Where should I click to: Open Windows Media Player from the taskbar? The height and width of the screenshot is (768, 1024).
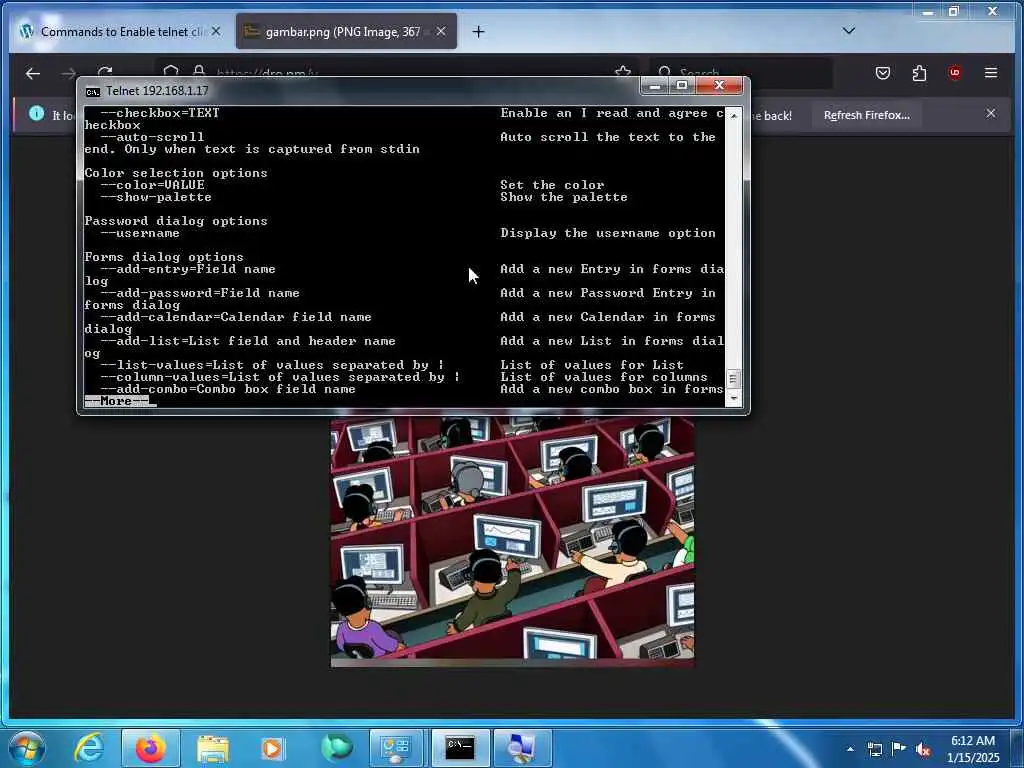(273, 748)
